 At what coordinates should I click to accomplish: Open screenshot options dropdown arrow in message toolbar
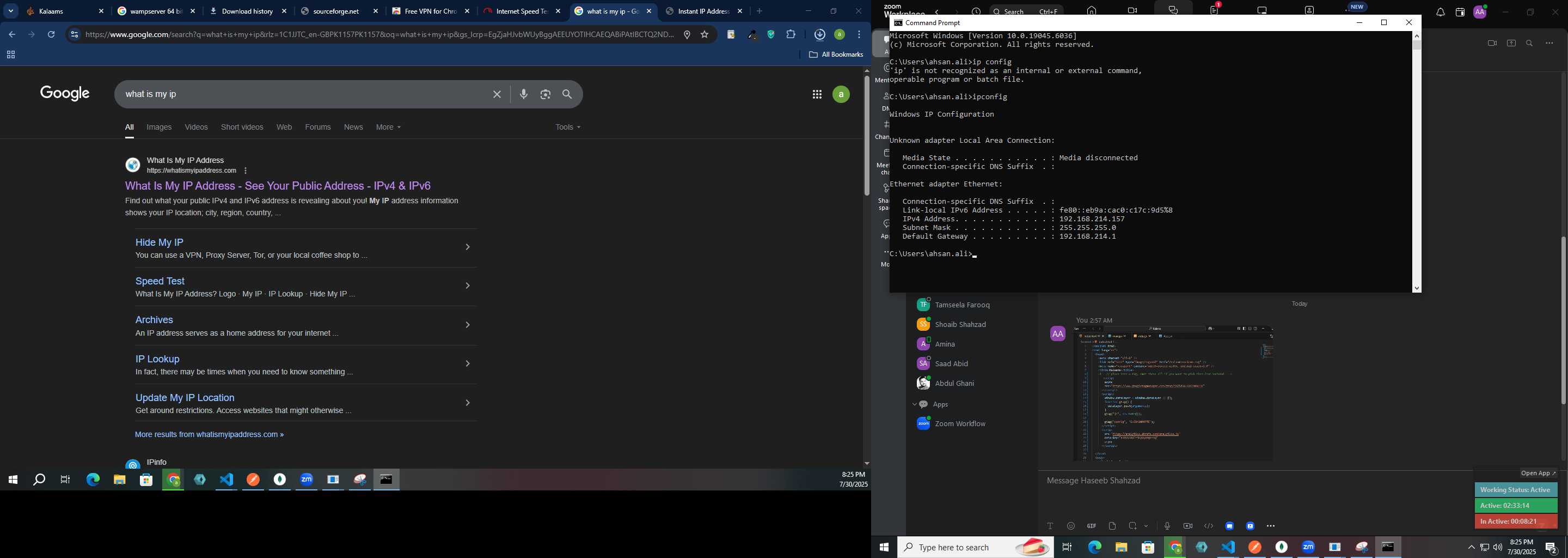tap(1146, 526)
